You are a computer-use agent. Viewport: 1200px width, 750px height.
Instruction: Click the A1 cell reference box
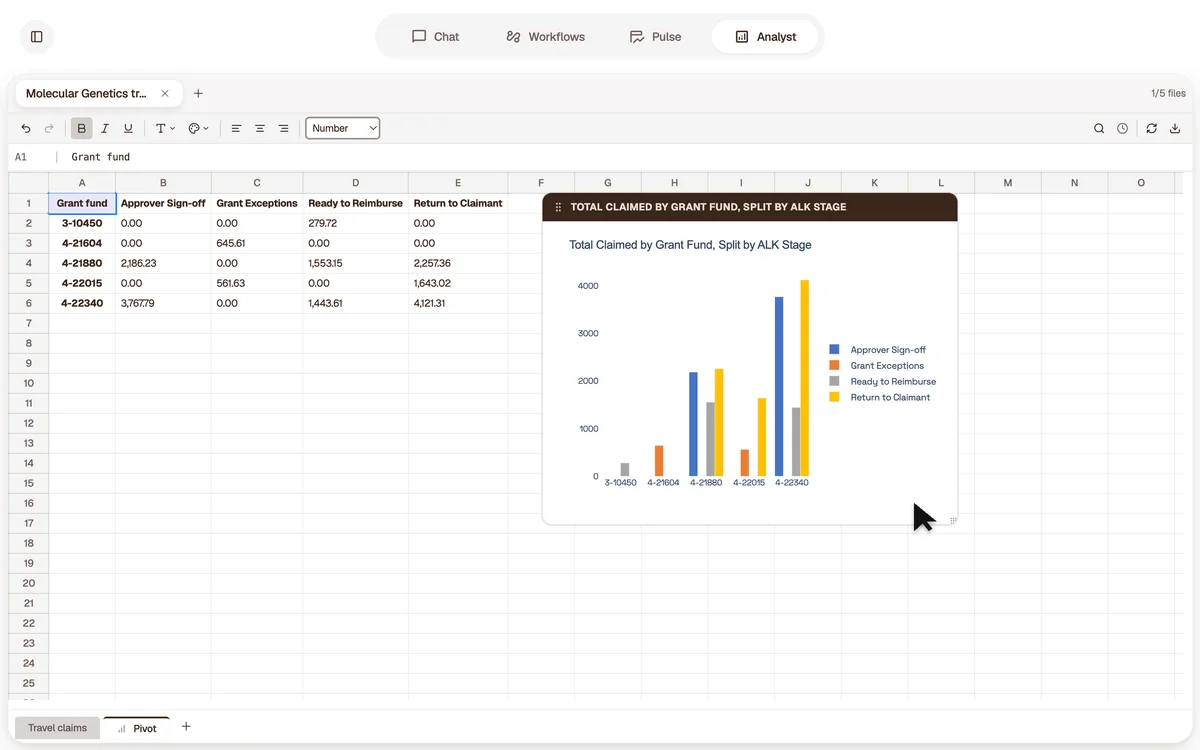point(22,157)
